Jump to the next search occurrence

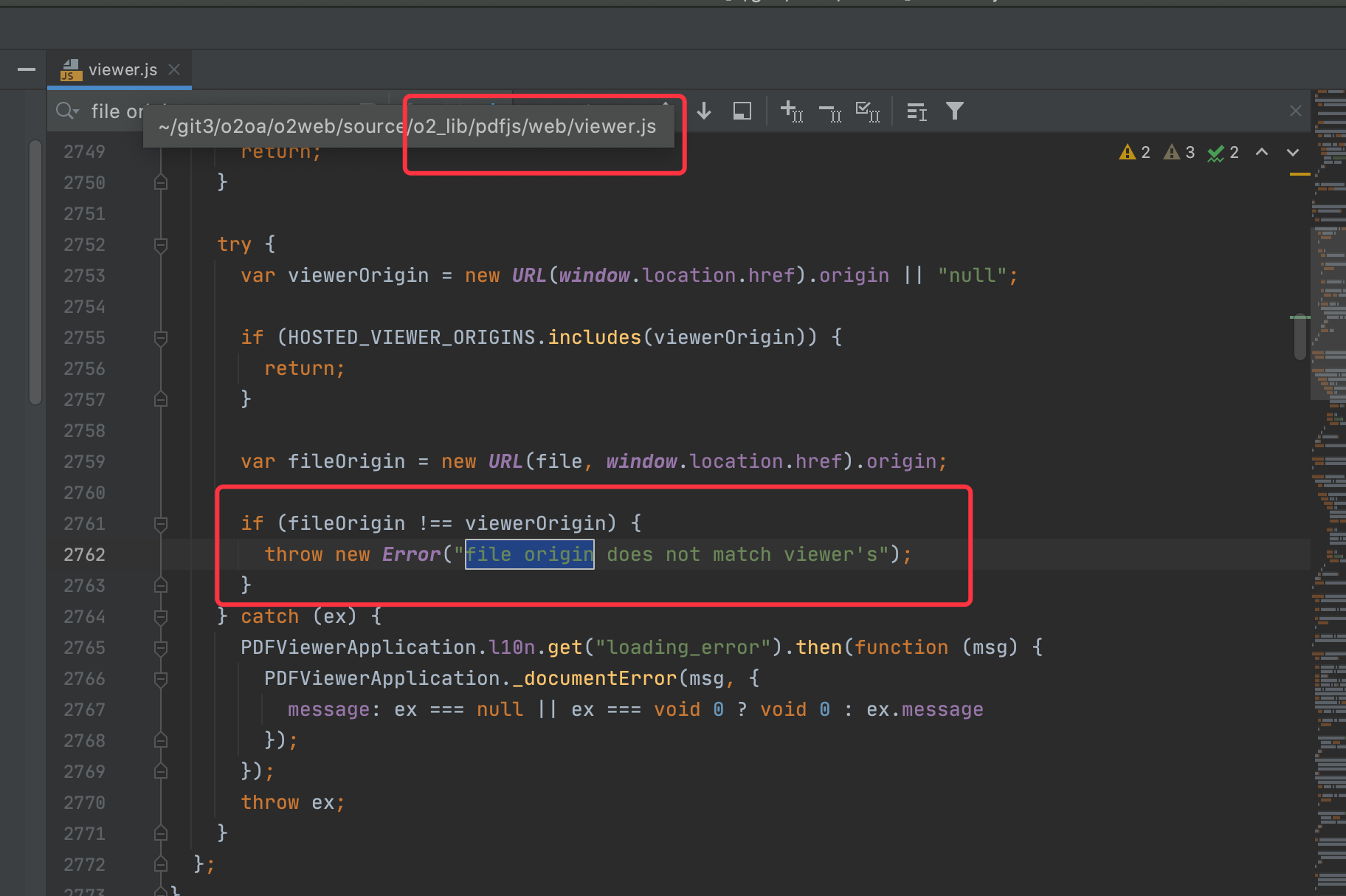point(704,111)
